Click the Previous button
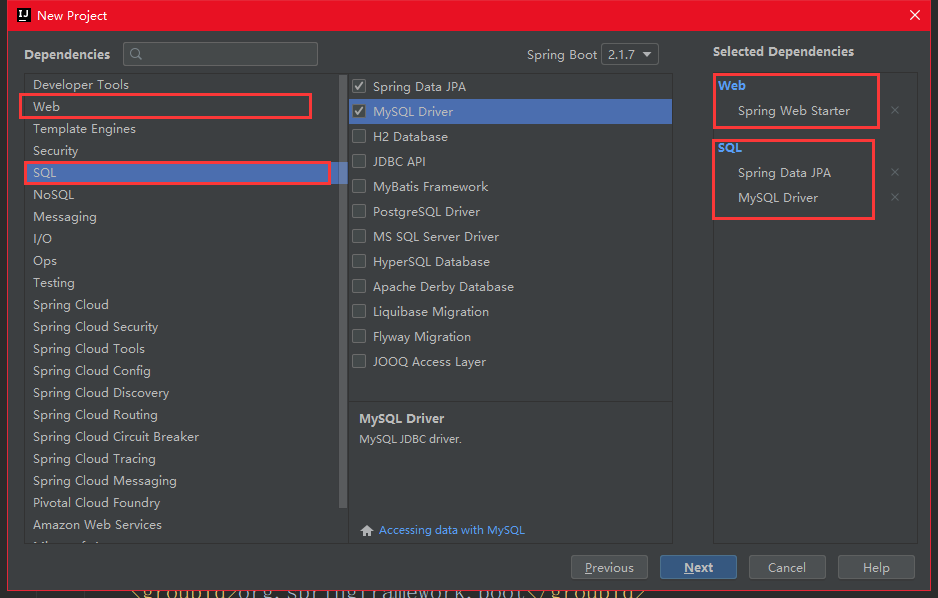This screenshot has height=598, width=938. [x=609, y=568]
